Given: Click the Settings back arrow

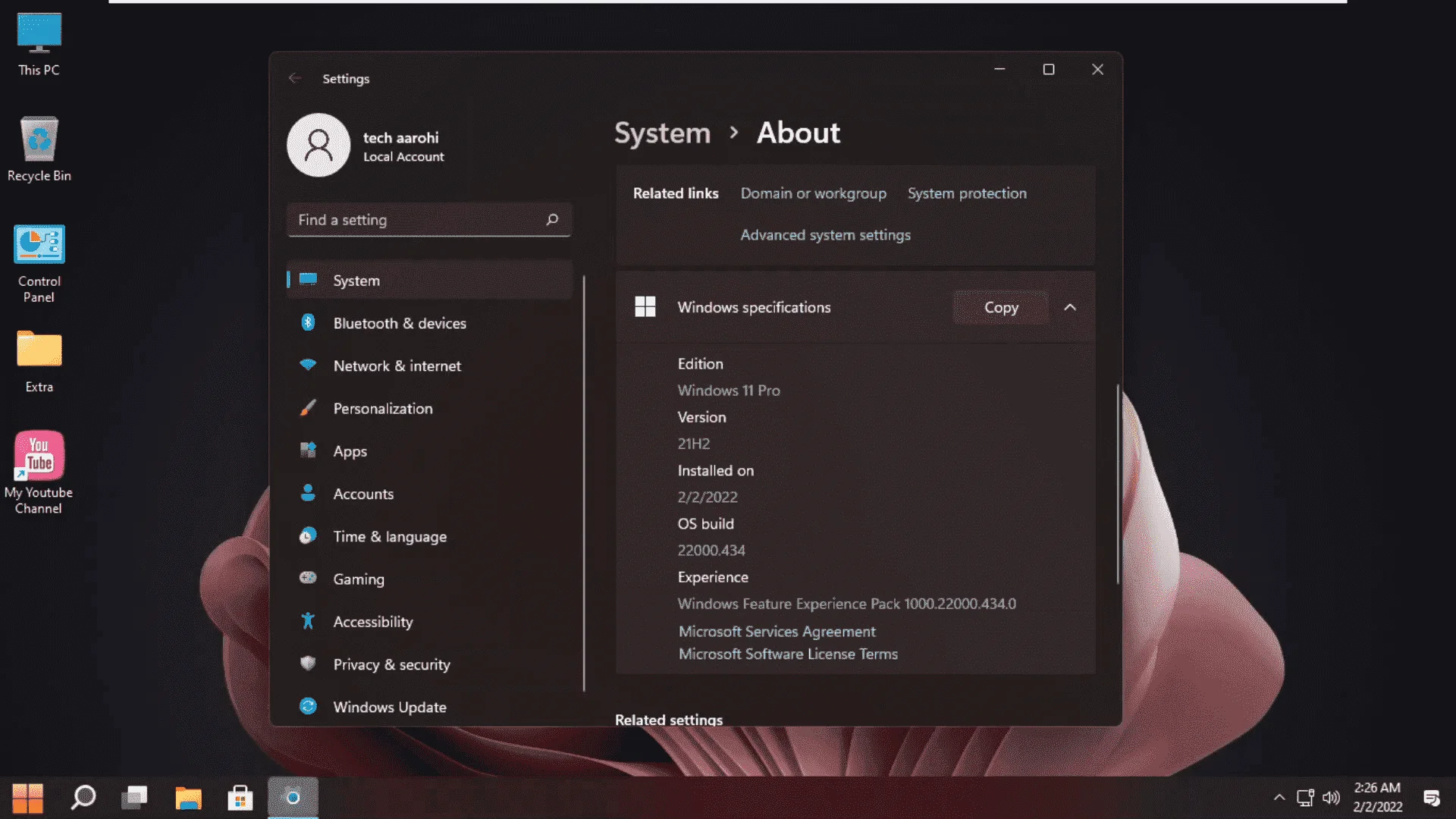Looking at the screenshot, I should (x=295, y=78).
